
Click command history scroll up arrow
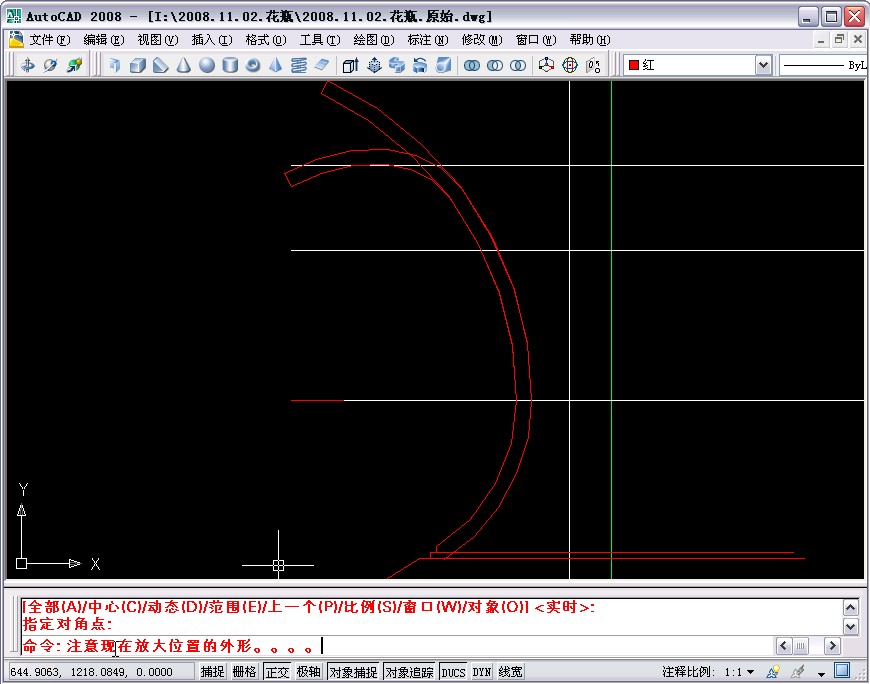pyautogui.click(x=851, y=607)
